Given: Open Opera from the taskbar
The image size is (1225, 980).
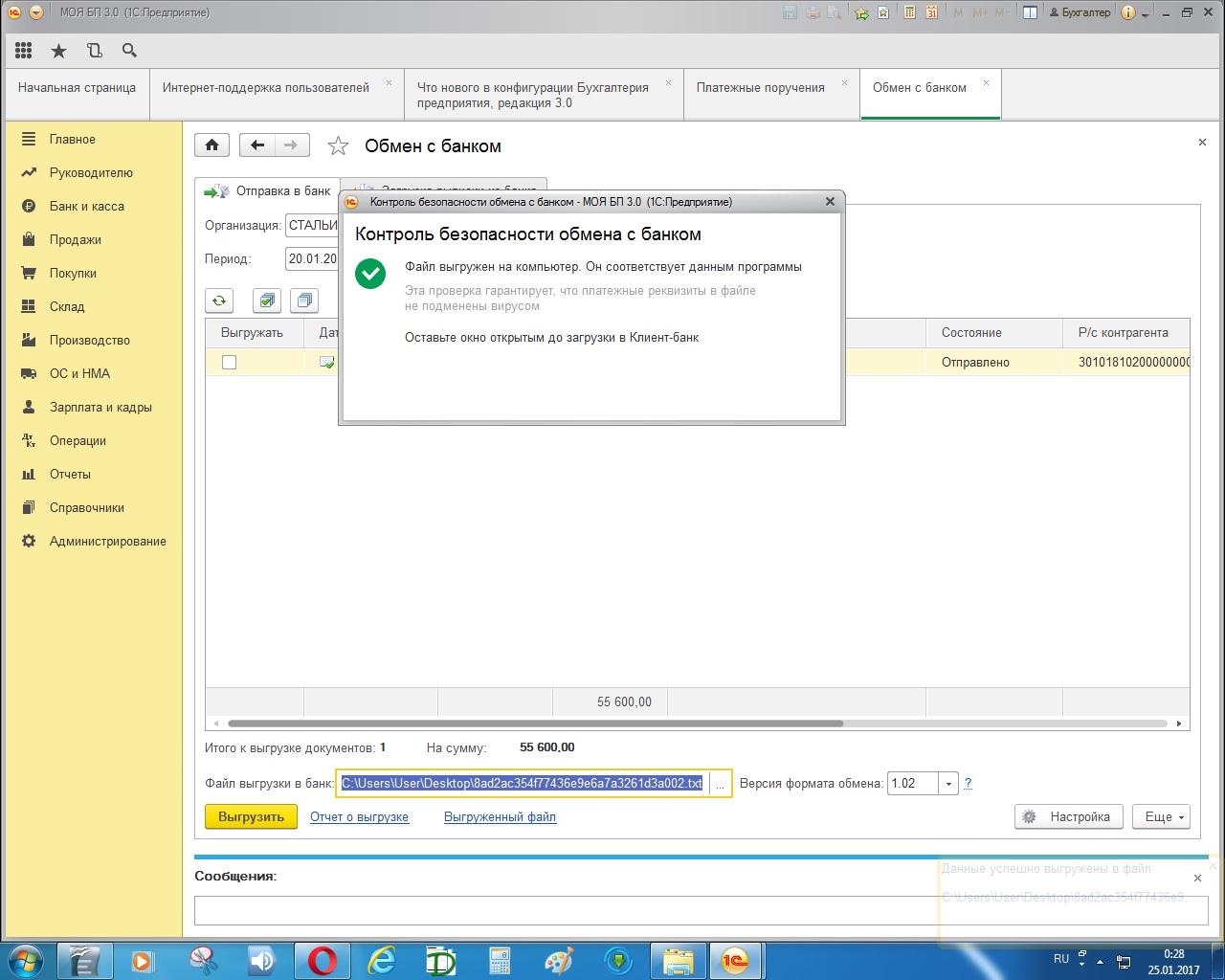Looking at the screenshot, I should click(323, 960).
